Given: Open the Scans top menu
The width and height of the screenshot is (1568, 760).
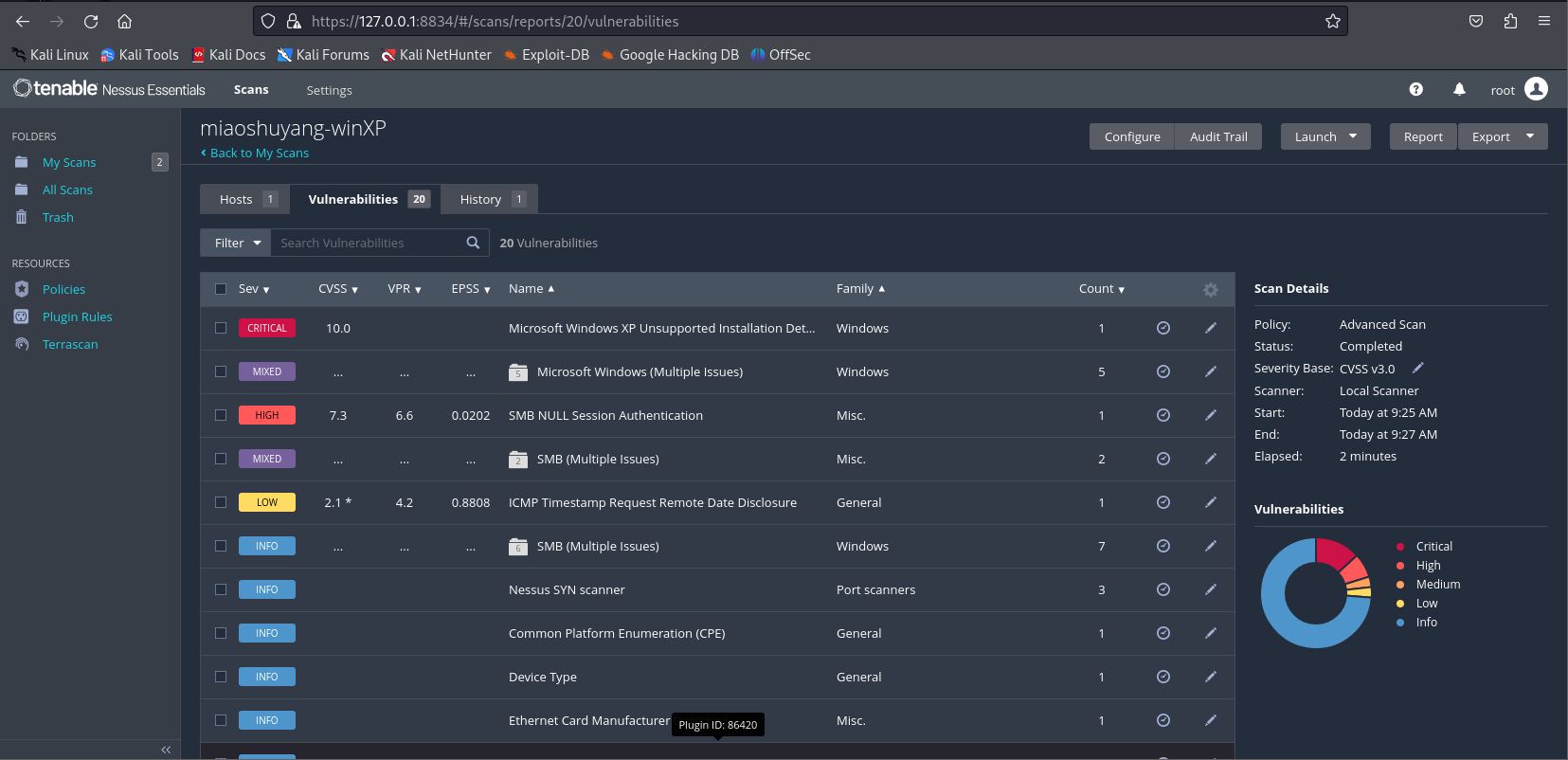Looking at the screenshot, I should click(x=251, y=89).
